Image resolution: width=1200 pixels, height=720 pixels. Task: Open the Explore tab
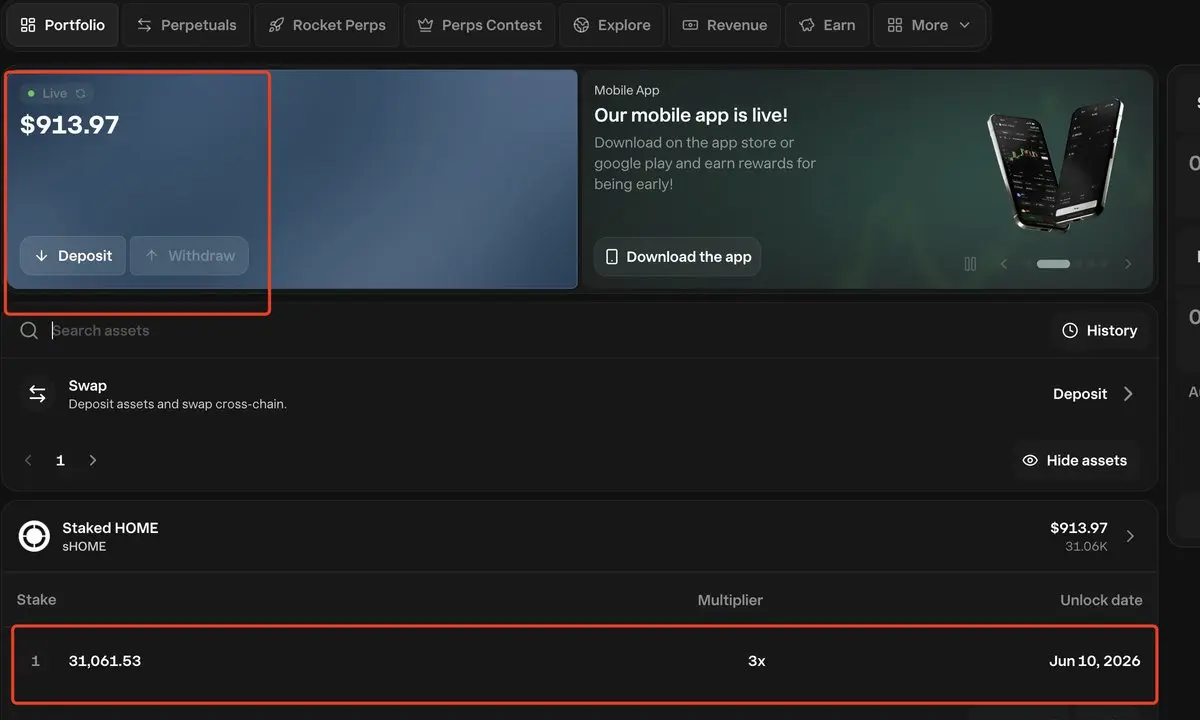[x=612, y=25]
